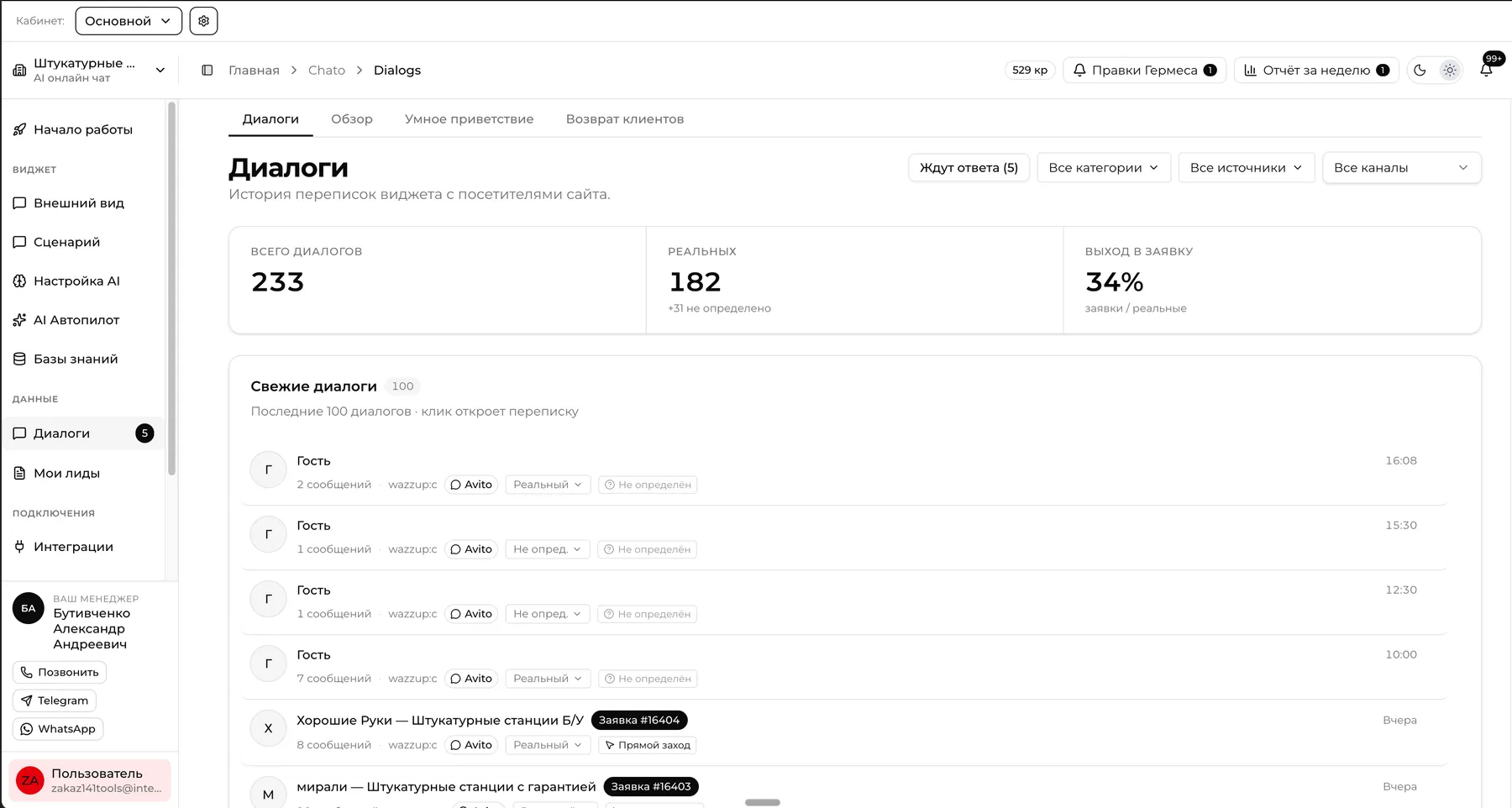The image size is (1512, 808).
Task: Click WhatsApp logo icon
Action: tap(27, 729)
